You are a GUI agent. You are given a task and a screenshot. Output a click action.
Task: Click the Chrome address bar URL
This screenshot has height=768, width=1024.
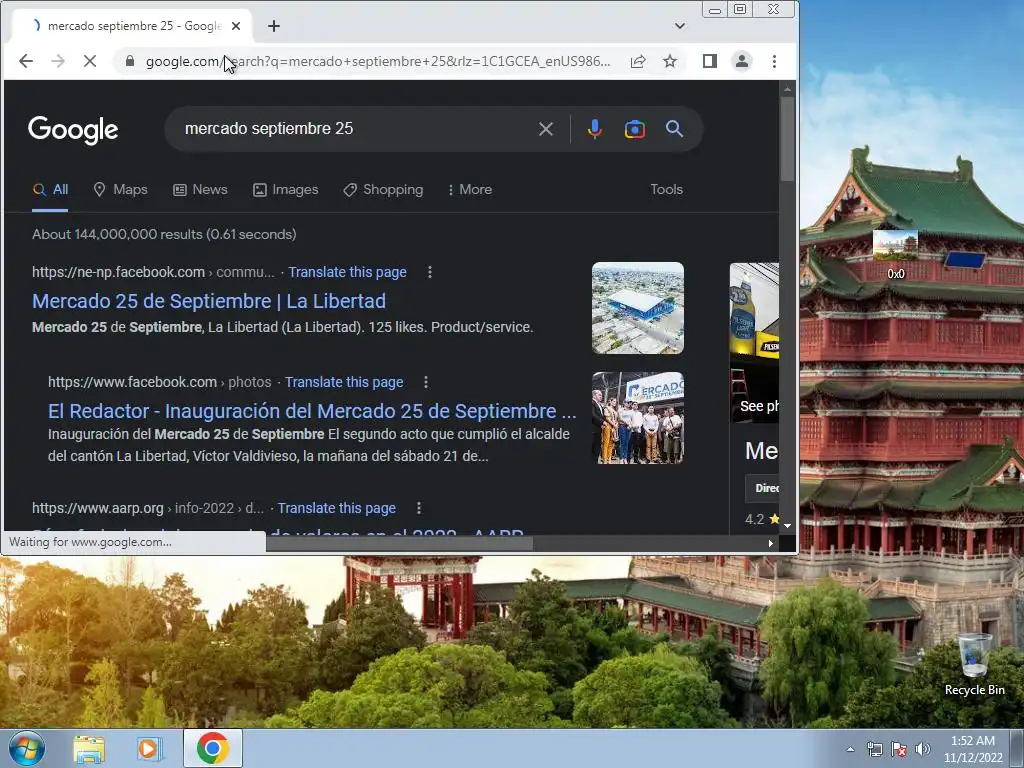pyautogui.click(x=377, y=61)
